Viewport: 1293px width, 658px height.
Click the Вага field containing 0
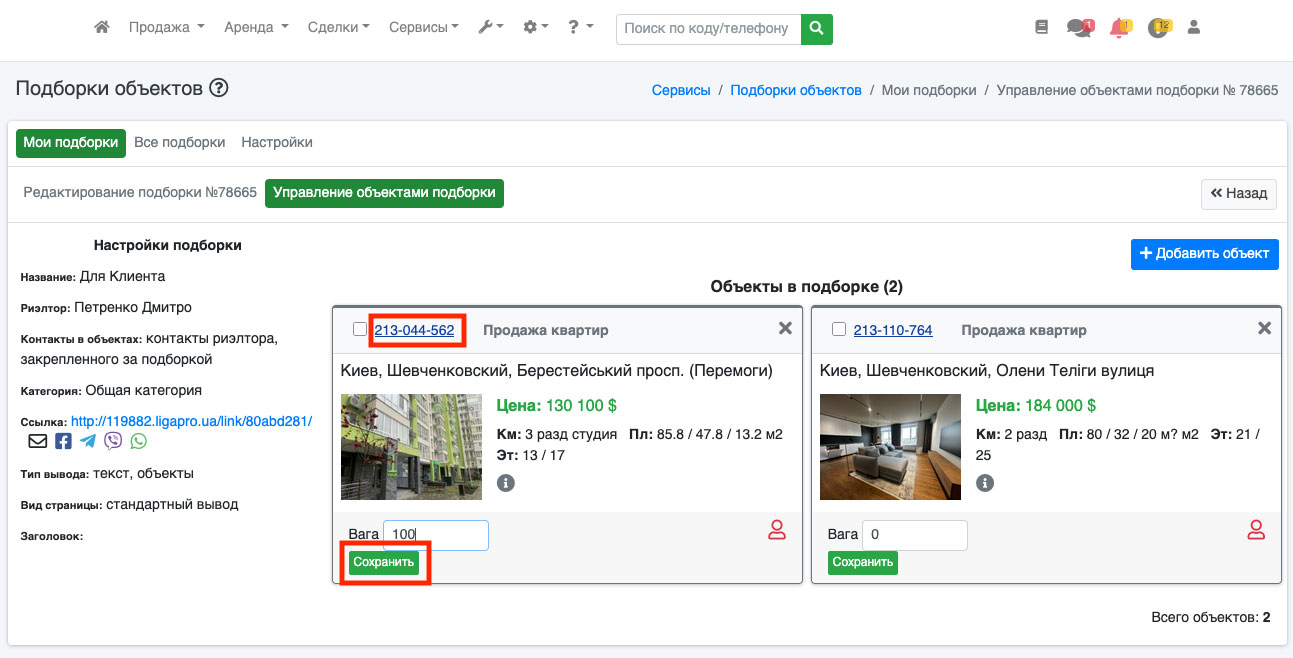click(915, 535)
